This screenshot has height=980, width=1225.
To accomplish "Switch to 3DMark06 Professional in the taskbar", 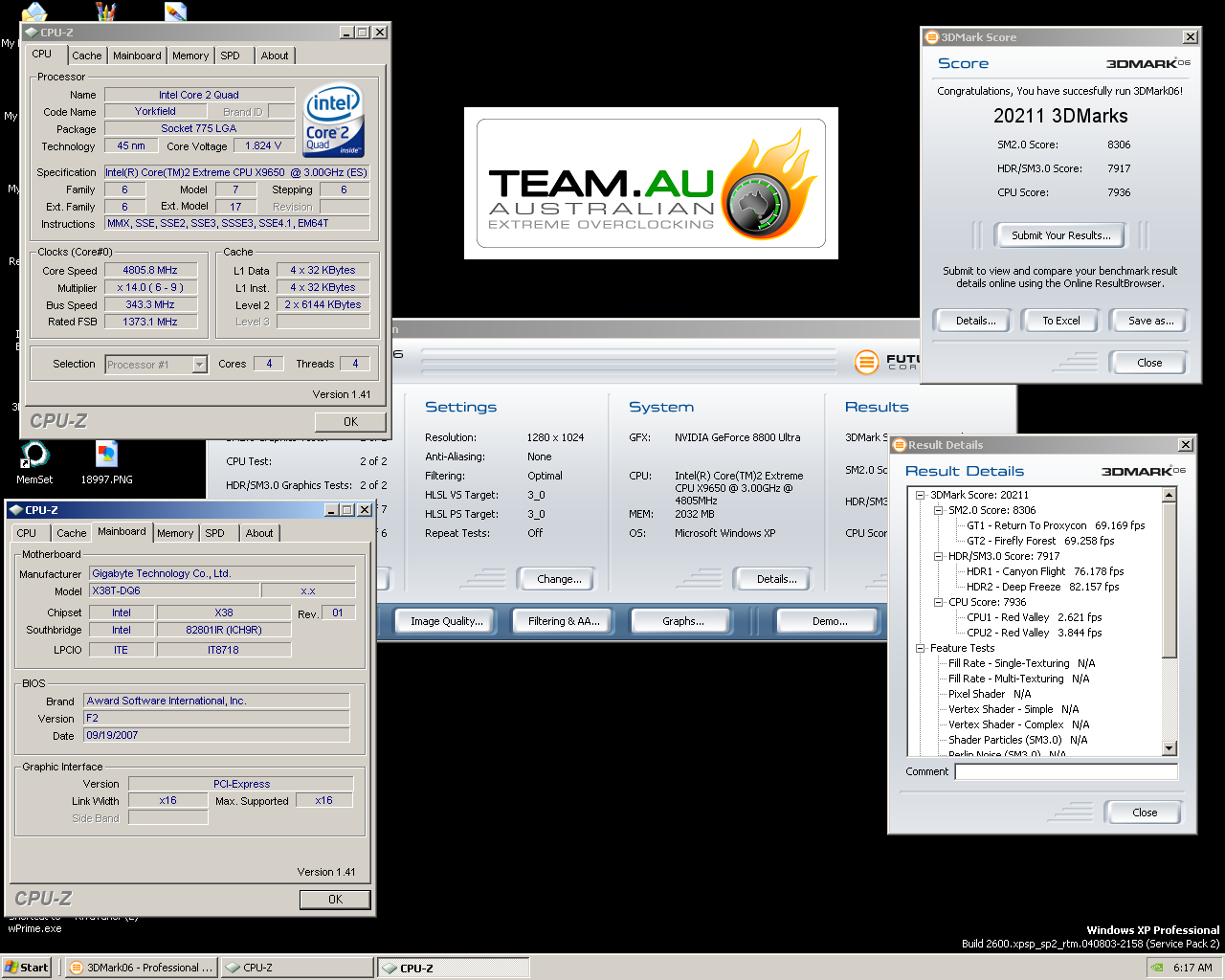I will point(142,968).
